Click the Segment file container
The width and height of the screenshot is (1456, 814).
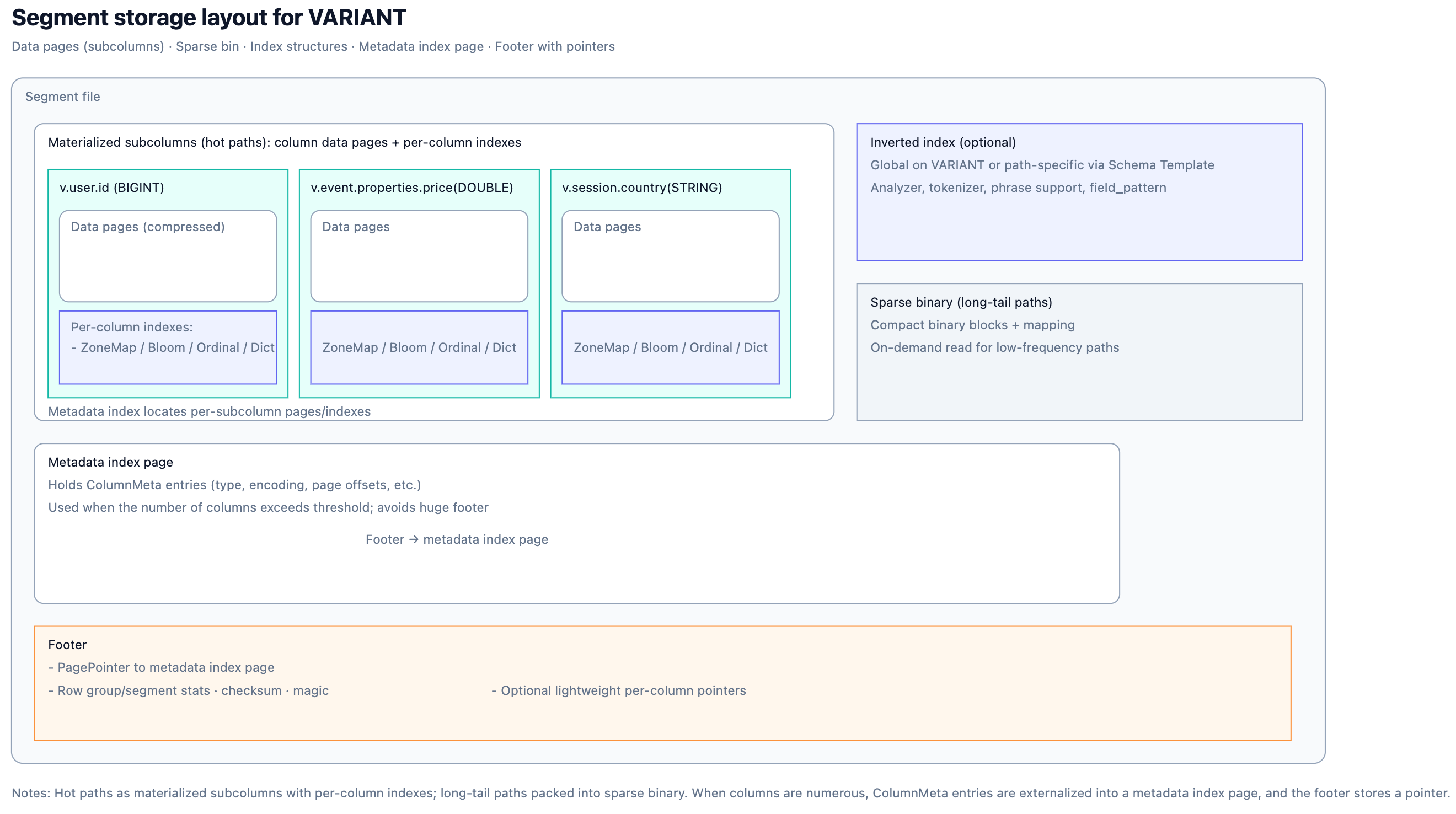click(62, 97)
